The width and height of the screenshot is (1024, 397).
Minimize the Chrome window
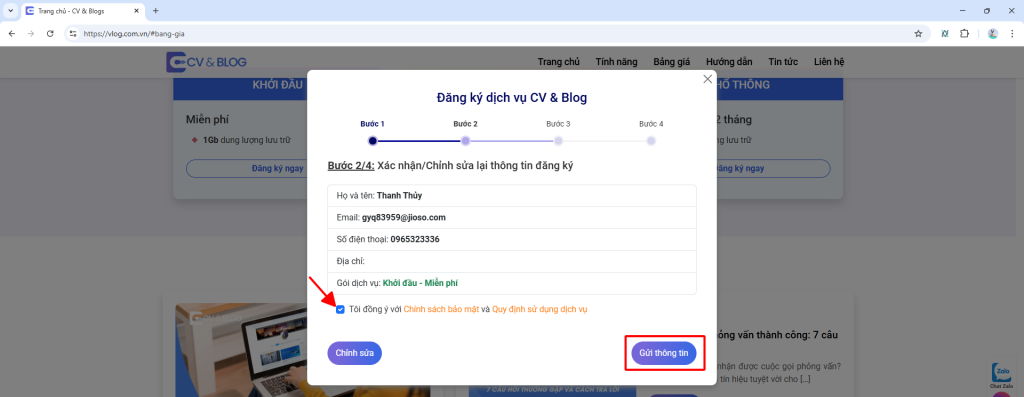tap(964, 10)
